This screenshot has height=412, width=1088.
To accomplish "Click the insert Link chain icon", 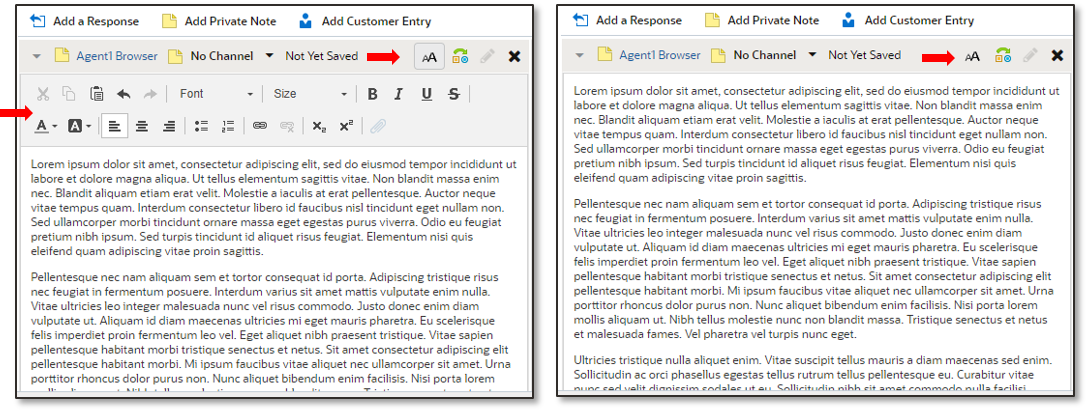I will [x=260, y=126].
